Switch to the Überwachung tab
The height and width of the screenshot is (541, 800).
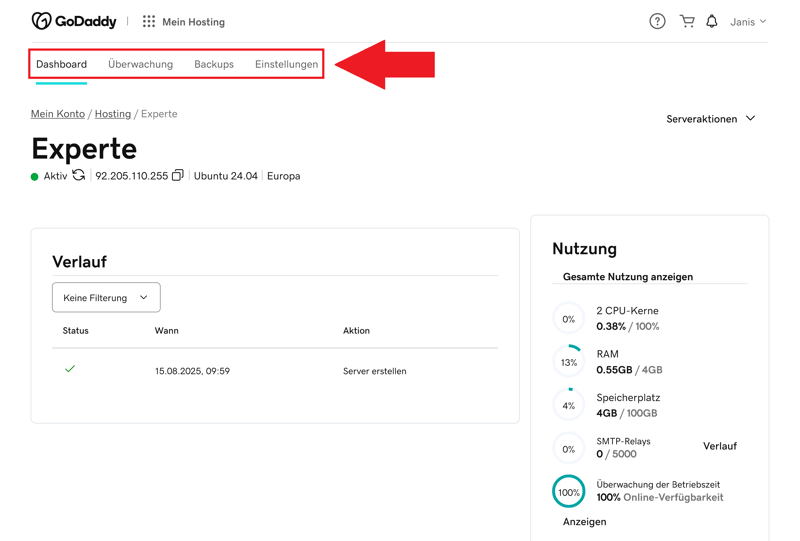(x=140, y=64)
